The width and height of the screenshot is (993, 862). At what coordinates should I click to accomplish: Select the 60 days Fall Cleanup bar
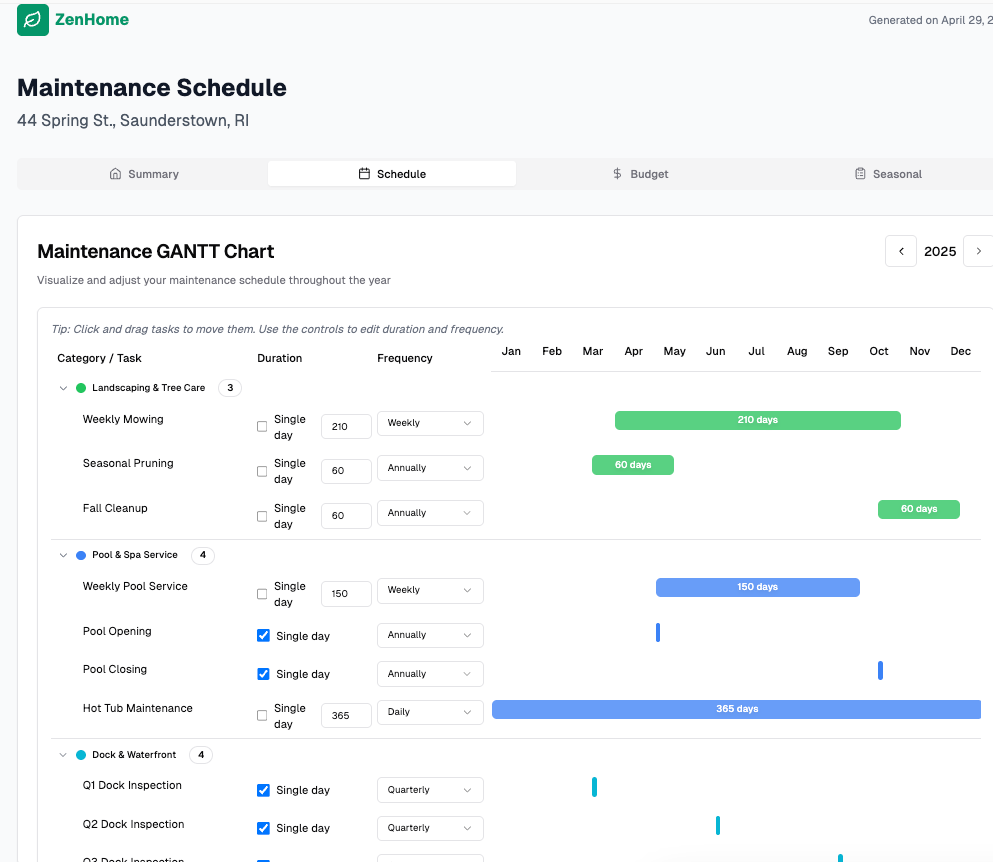918,509
